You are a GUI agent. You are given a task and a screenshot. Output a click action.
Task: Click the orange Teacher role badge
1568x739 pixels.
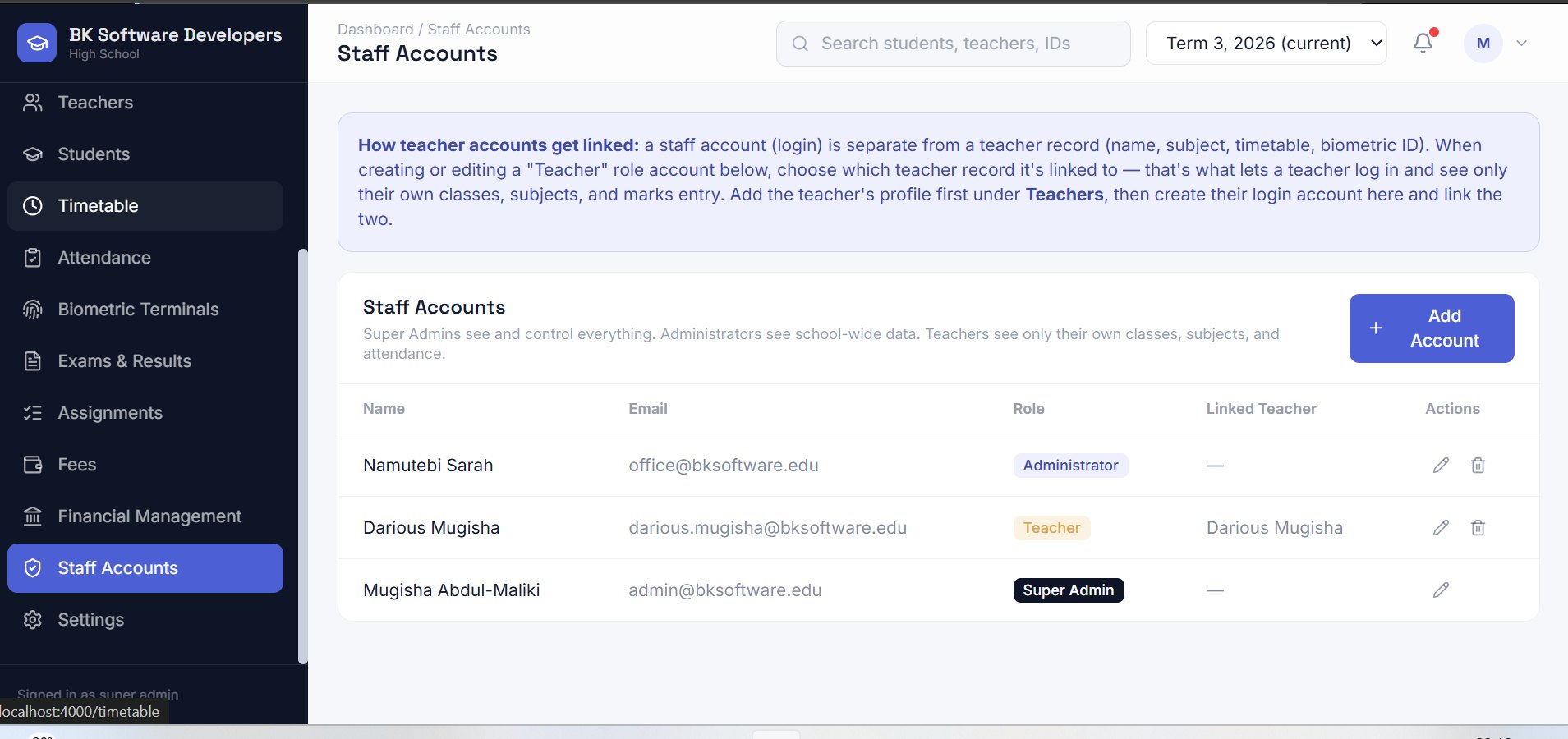pos(1051,528)
